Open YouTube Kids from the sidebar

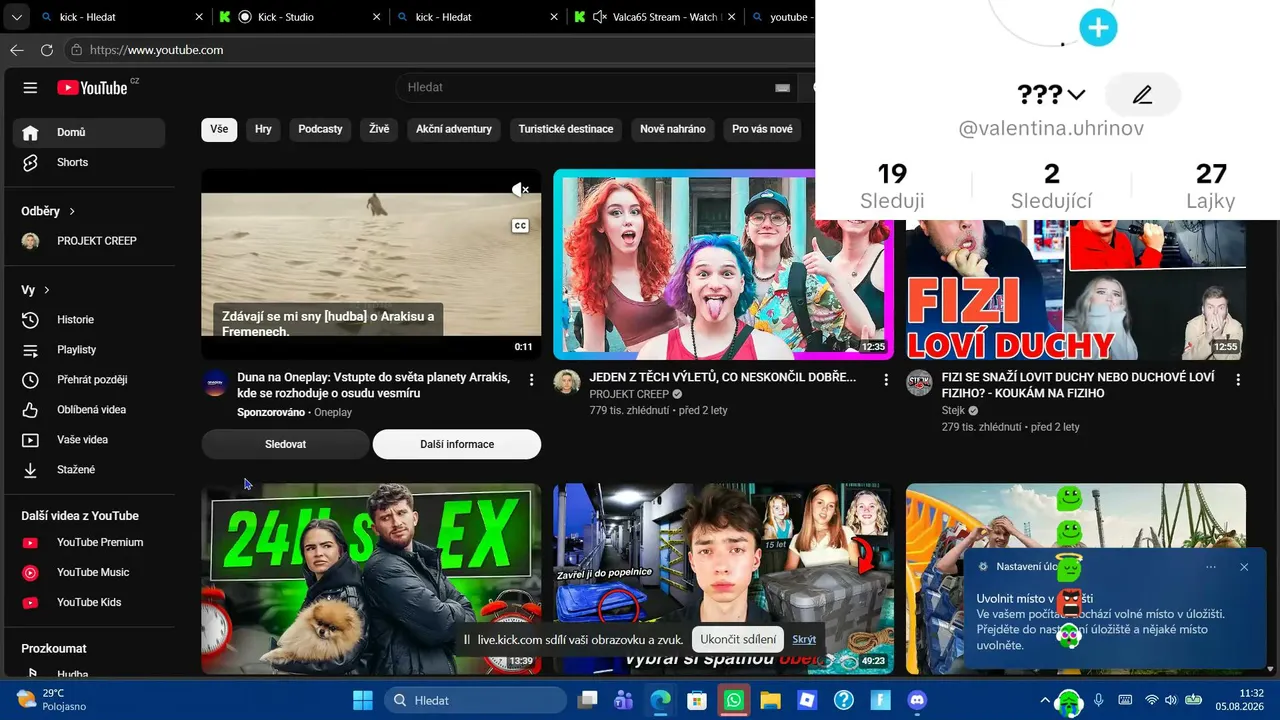[x=88, y=602]
